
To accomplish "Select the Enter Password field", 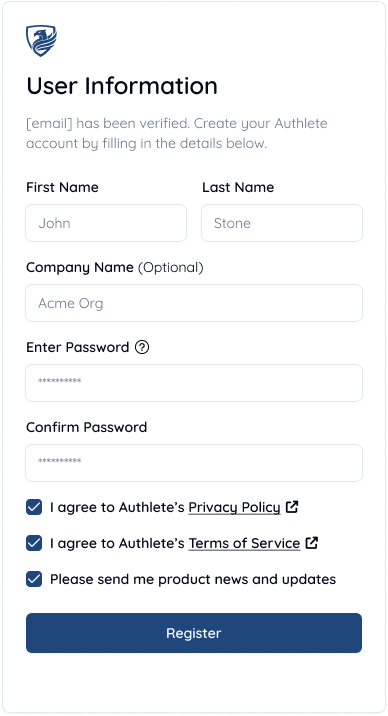I will coord(194,383).
